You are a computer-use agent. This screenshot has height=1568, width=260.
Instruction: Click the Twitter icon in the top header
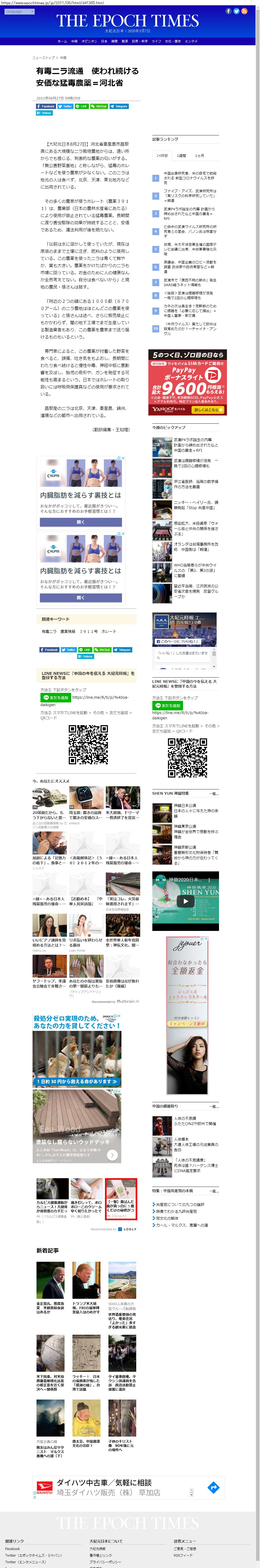(x=236, y=11)
